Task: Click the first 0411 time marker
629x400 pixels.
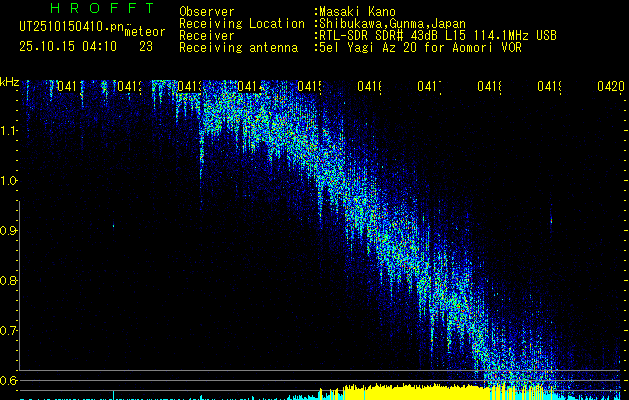Action: pyautogui.click(x=69, y=87)
